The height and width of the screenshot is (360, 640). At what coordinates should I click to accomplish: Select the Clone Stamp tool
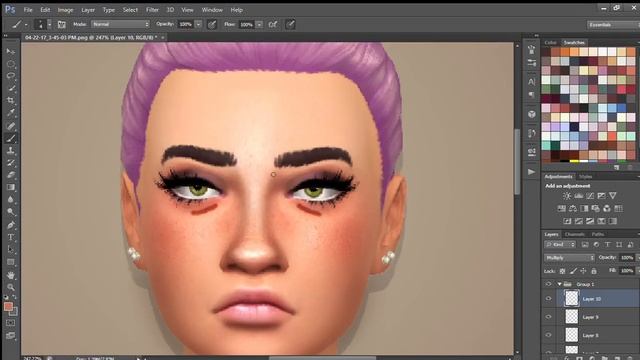click(x=11, y=151)
